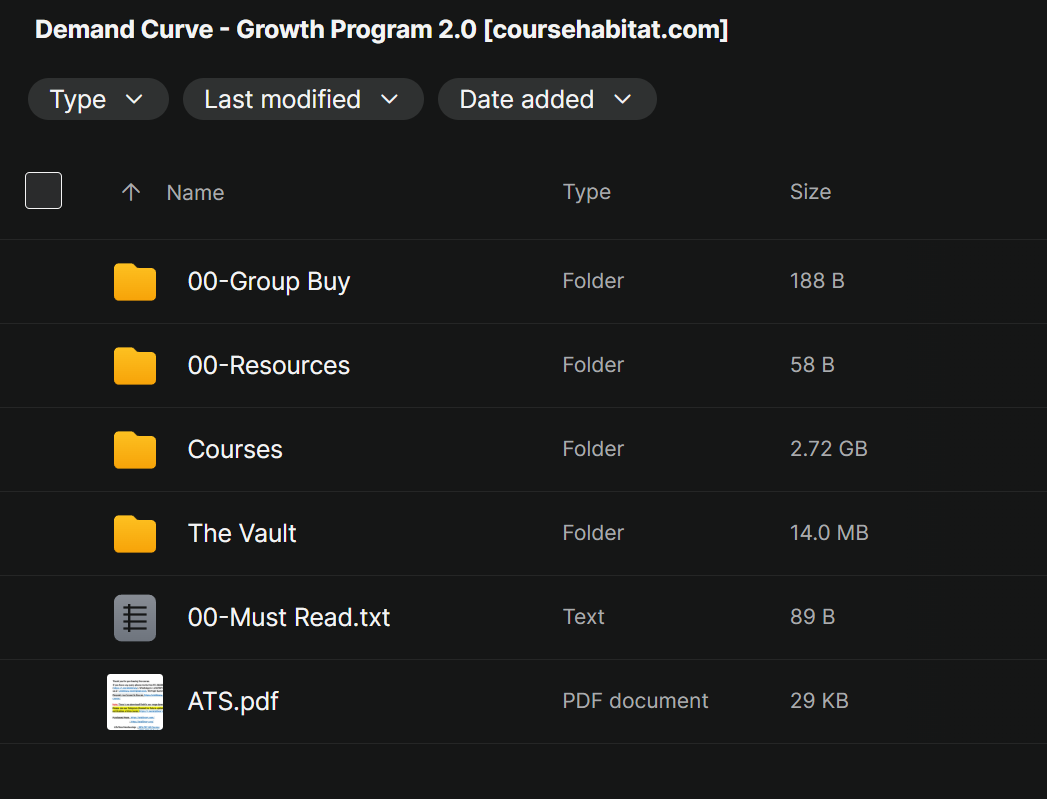Screen dimensions: 1047x799
Task: Tick the select-all checkbox in header
Action: pyautogui.click(x=43, y=191)
